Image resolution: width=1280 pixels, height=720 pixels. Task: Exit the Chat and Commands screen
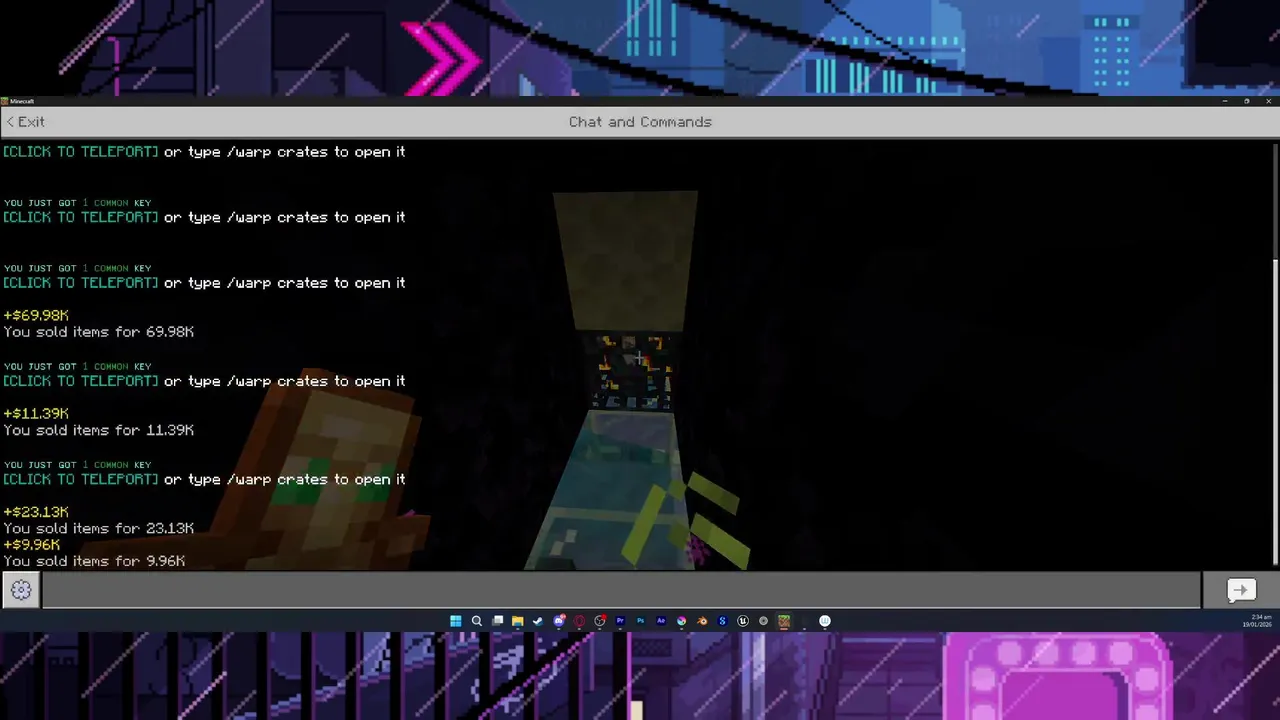[25, 121]
